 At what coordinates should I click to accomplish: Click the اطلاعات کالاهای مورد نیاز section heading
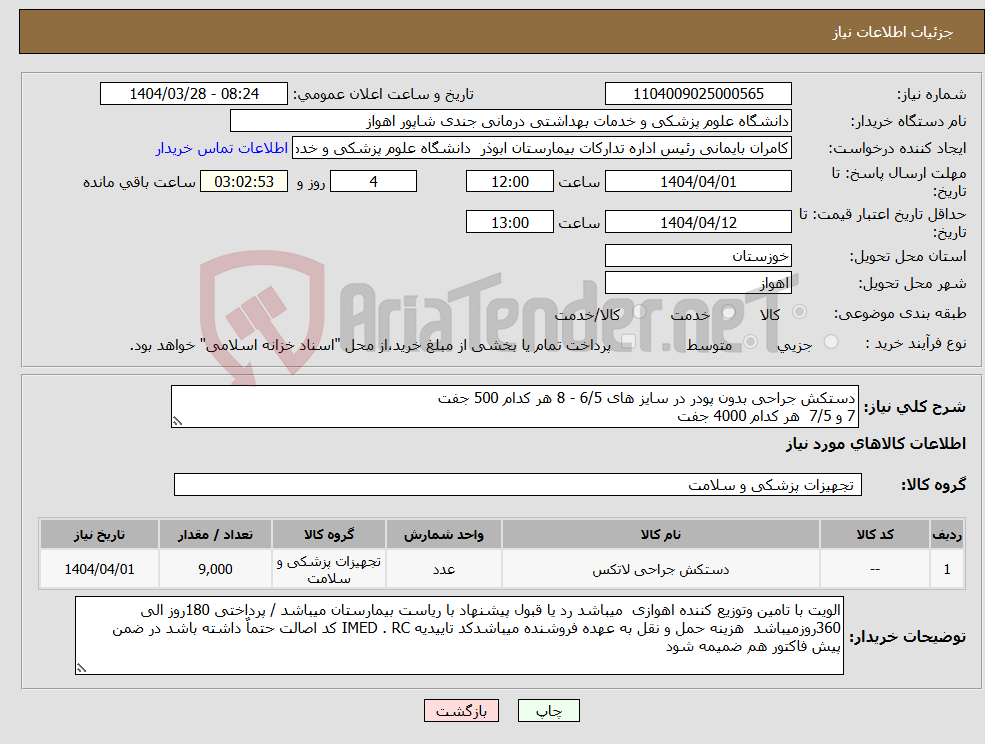click(x=876, y=444)
